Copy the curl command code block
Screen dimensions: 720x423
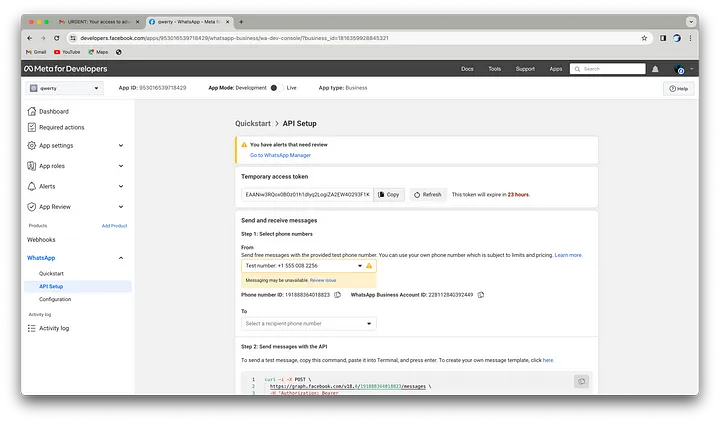point(581,381)
